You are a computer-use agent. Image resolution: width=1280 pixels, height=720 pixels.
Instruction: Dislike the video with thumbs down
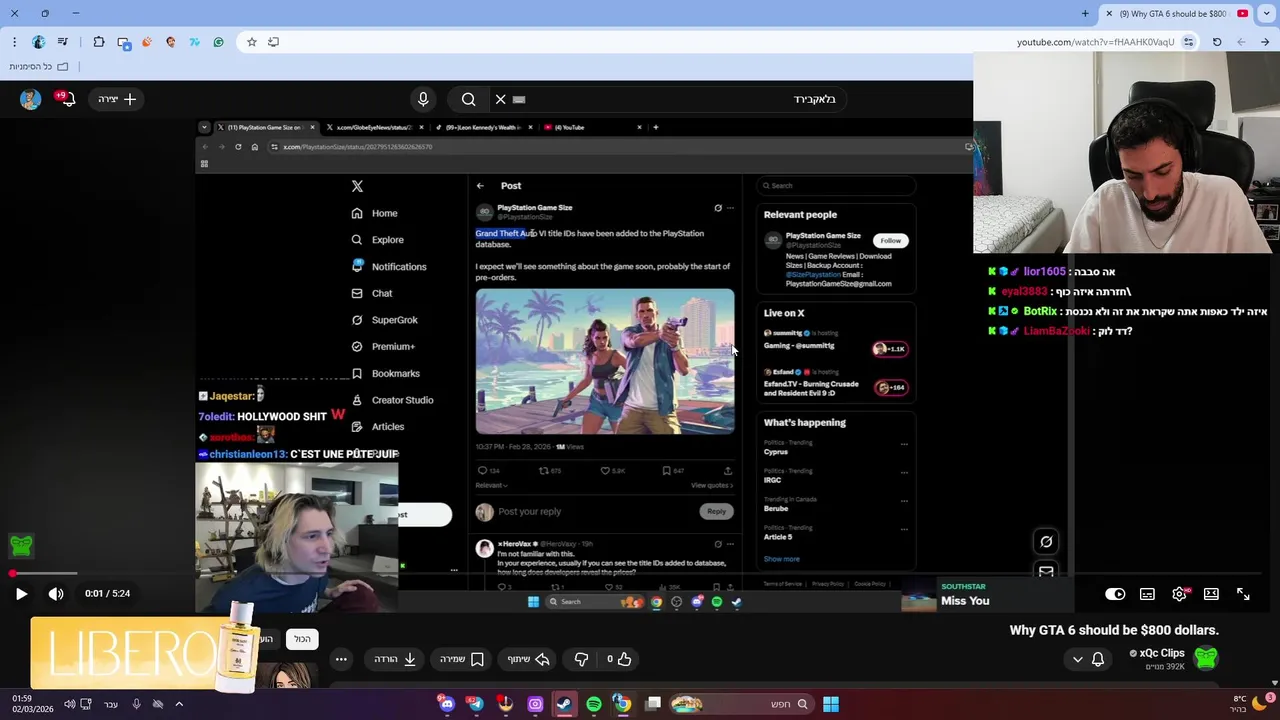pos(581,659)
